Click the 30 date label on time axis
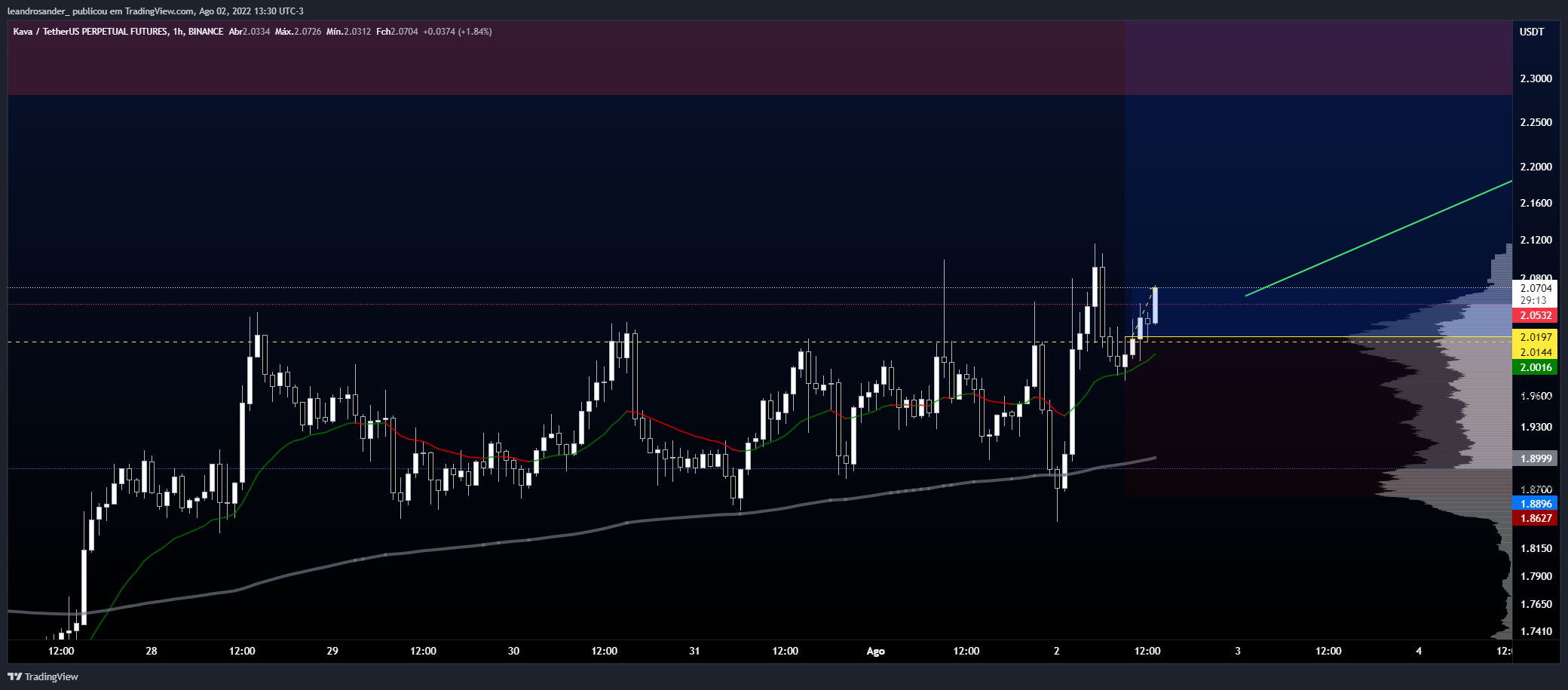Viewport: 1568px width, 690px height. pos(513,651)
